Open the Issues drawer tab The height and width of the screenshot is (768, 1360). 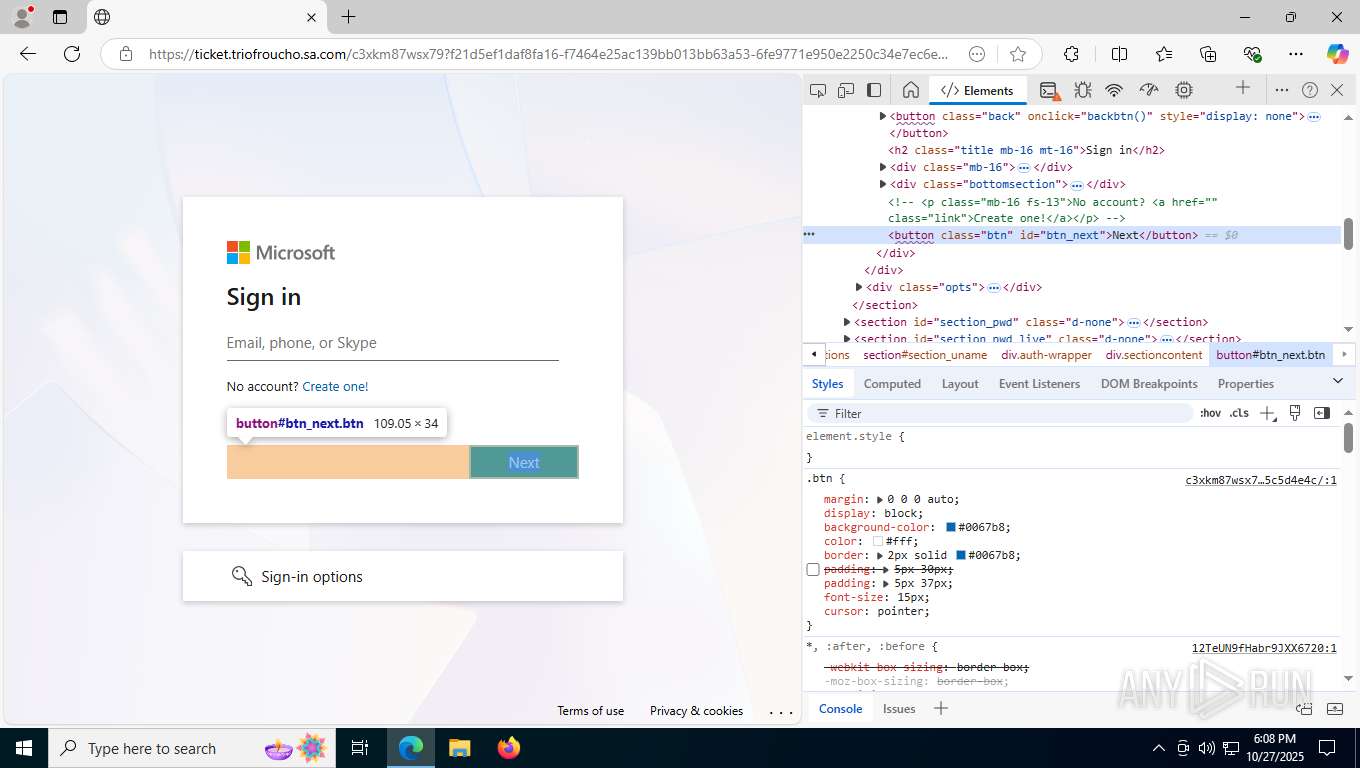pyautogui.click(x=898, y=708)
